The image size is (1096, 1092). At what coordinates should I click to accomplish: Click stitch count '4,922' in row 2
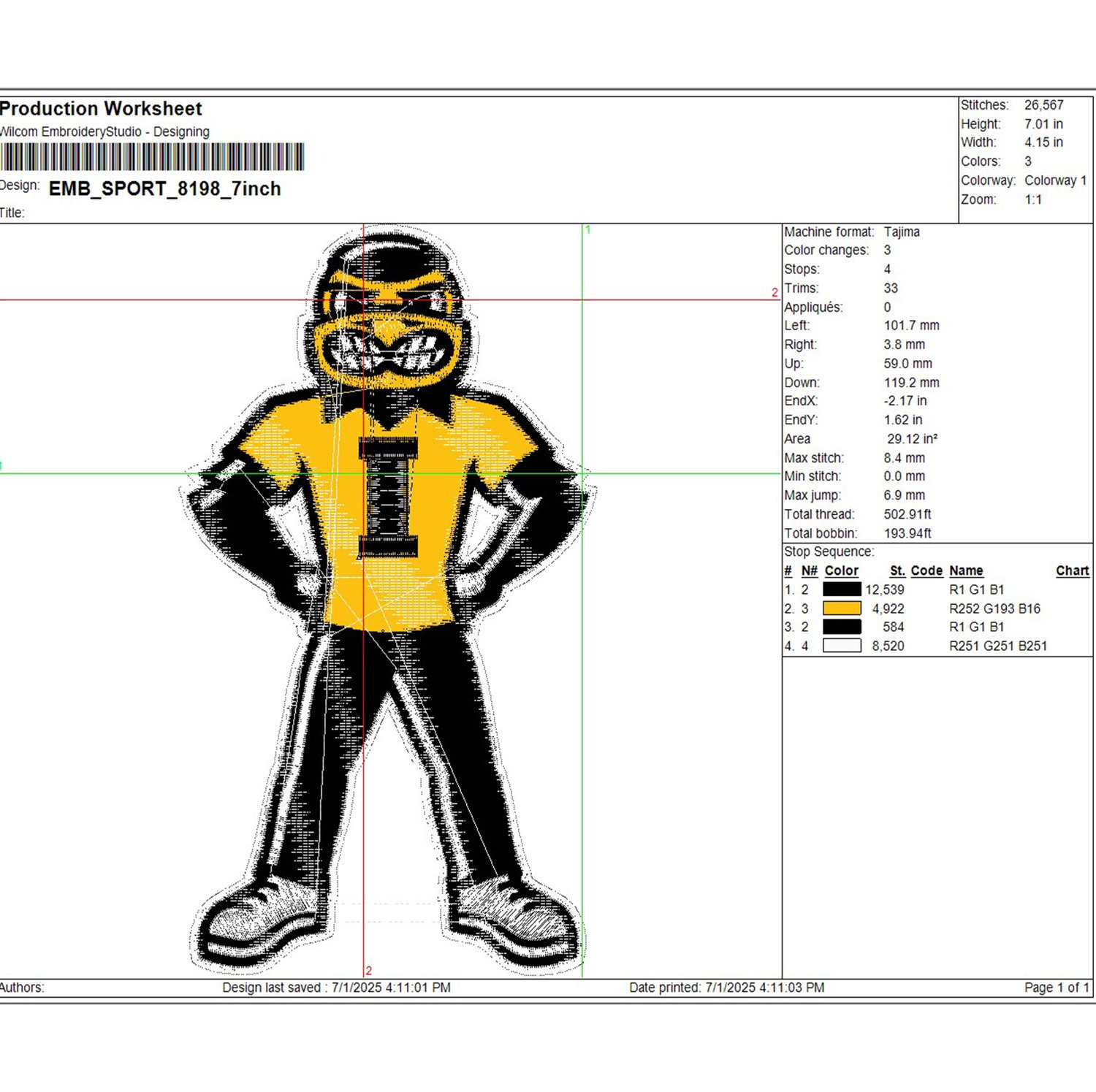click(x=888, y=608)
